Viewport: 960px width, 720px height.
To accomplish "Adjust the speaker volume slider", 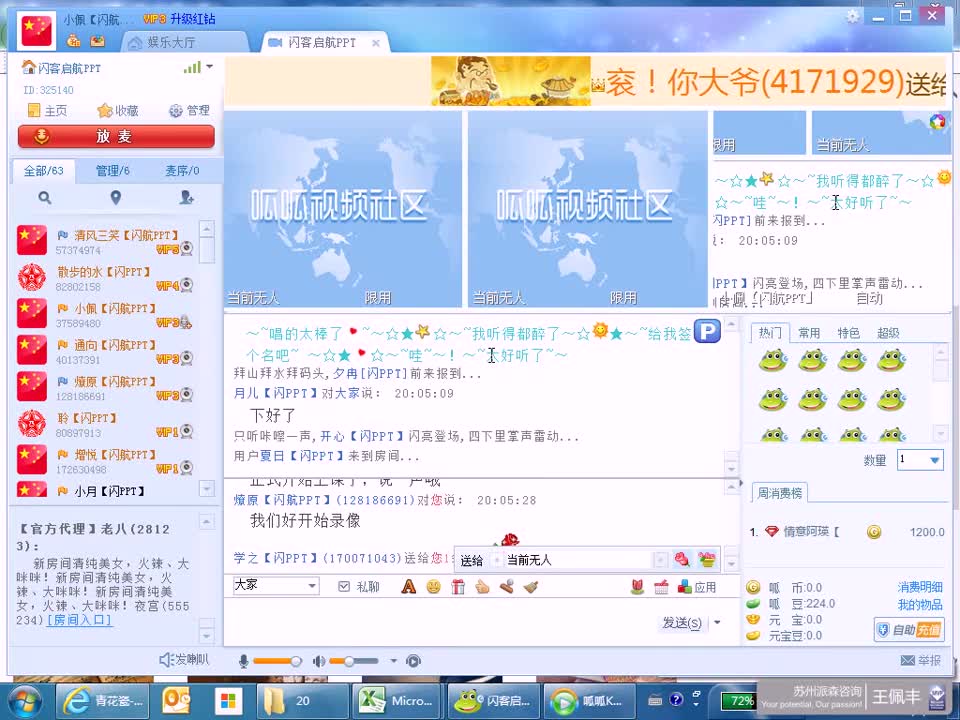I will (354, 661).
